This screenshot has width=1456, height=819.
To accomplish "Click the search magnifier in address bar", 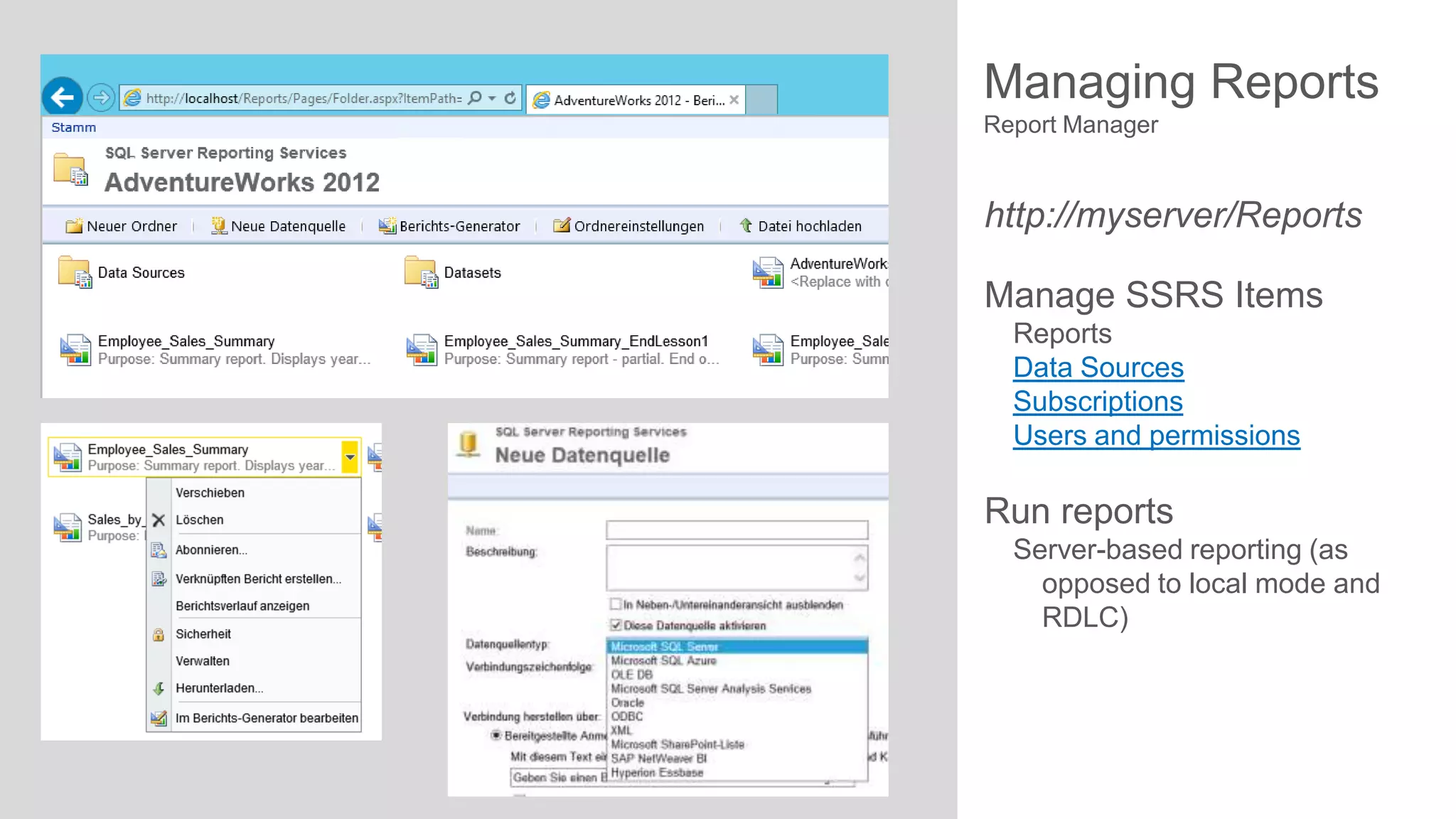I will coord(475,98).
